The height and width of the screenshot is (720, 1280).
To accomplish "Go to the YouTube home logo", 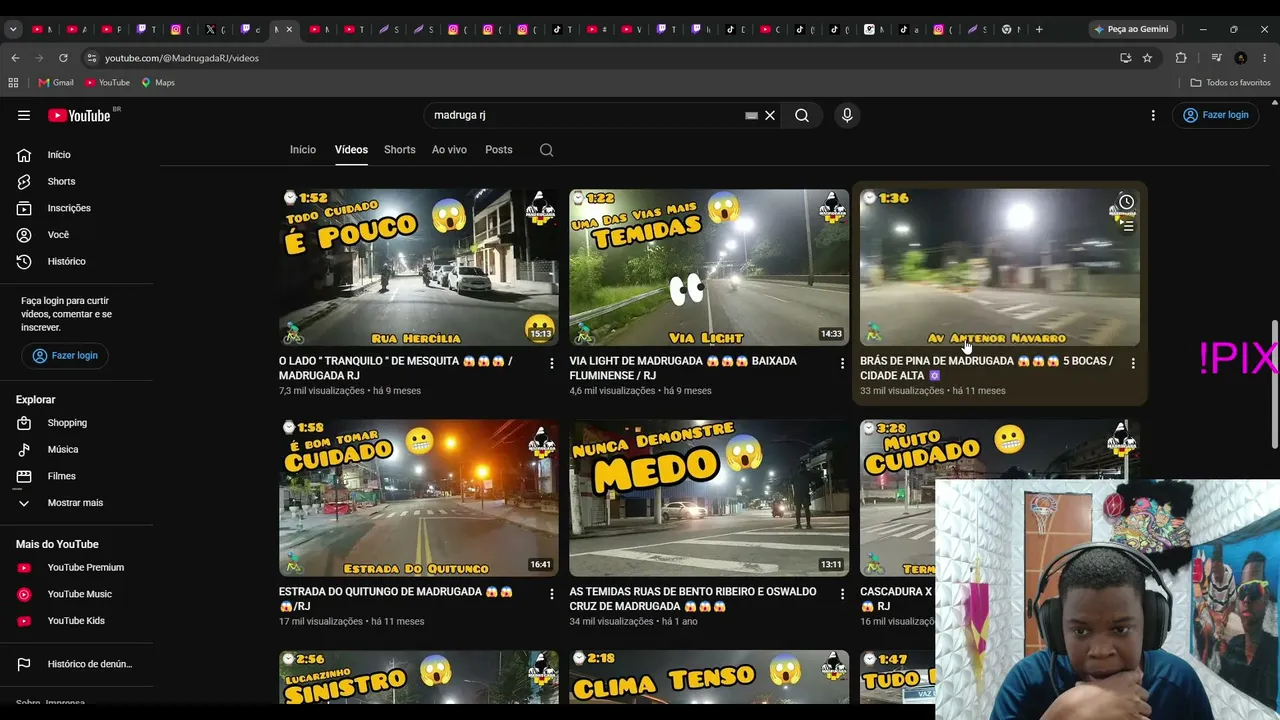I will pos(79,115).
